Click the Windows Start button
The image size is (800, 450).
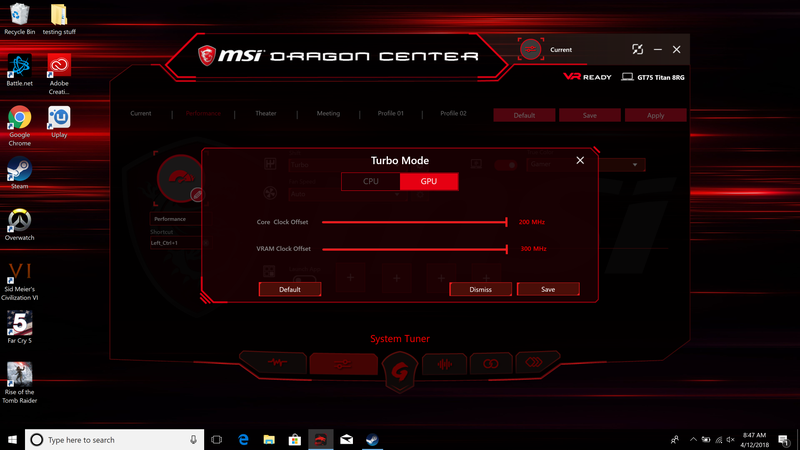[x=12, y=440]
